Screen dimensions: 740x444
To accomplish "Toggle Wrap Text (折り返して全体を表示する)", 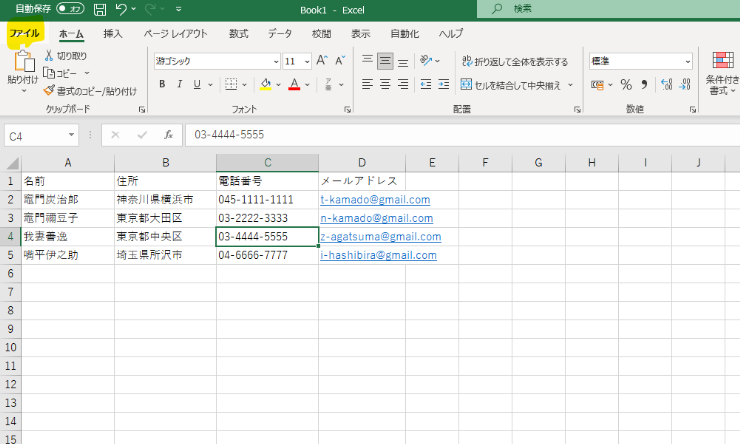I will coord(514,61).
